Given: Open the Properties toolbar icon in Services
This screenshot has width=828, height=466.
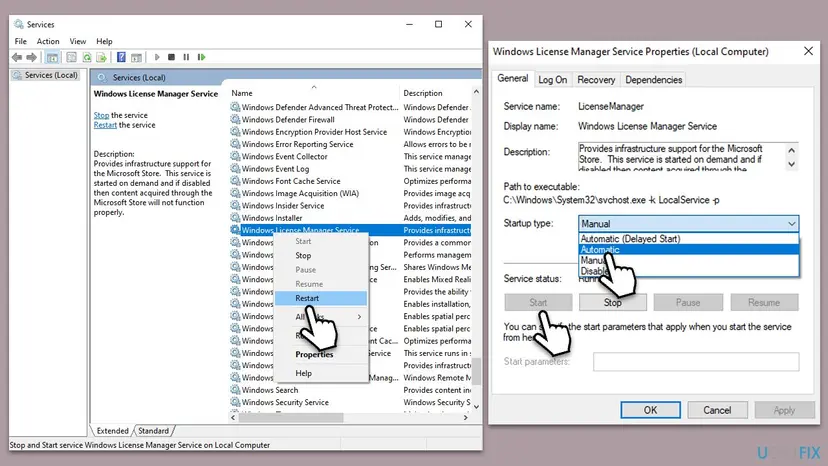Looking at the screenshot, I should point(71,57).
